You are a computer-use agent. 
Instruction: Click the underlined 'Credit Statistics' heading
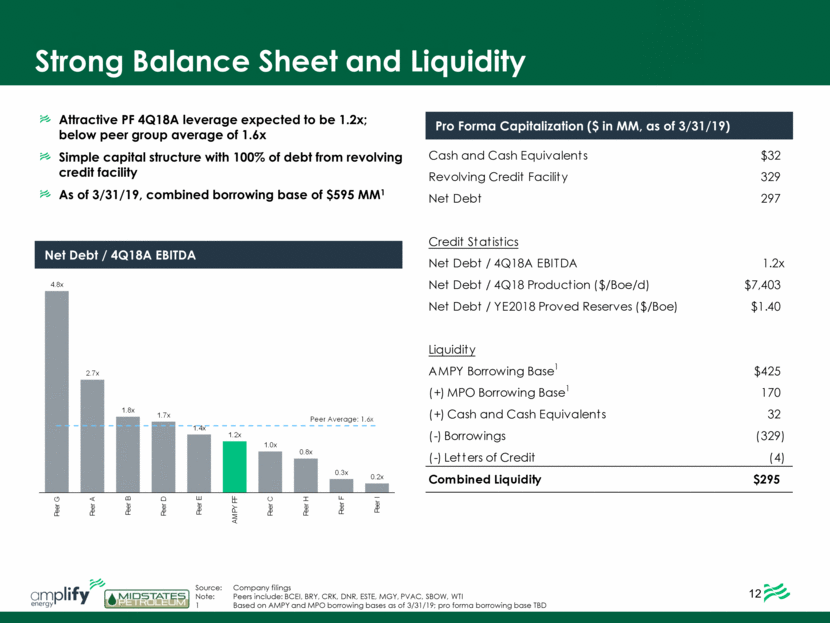point(473,242)
